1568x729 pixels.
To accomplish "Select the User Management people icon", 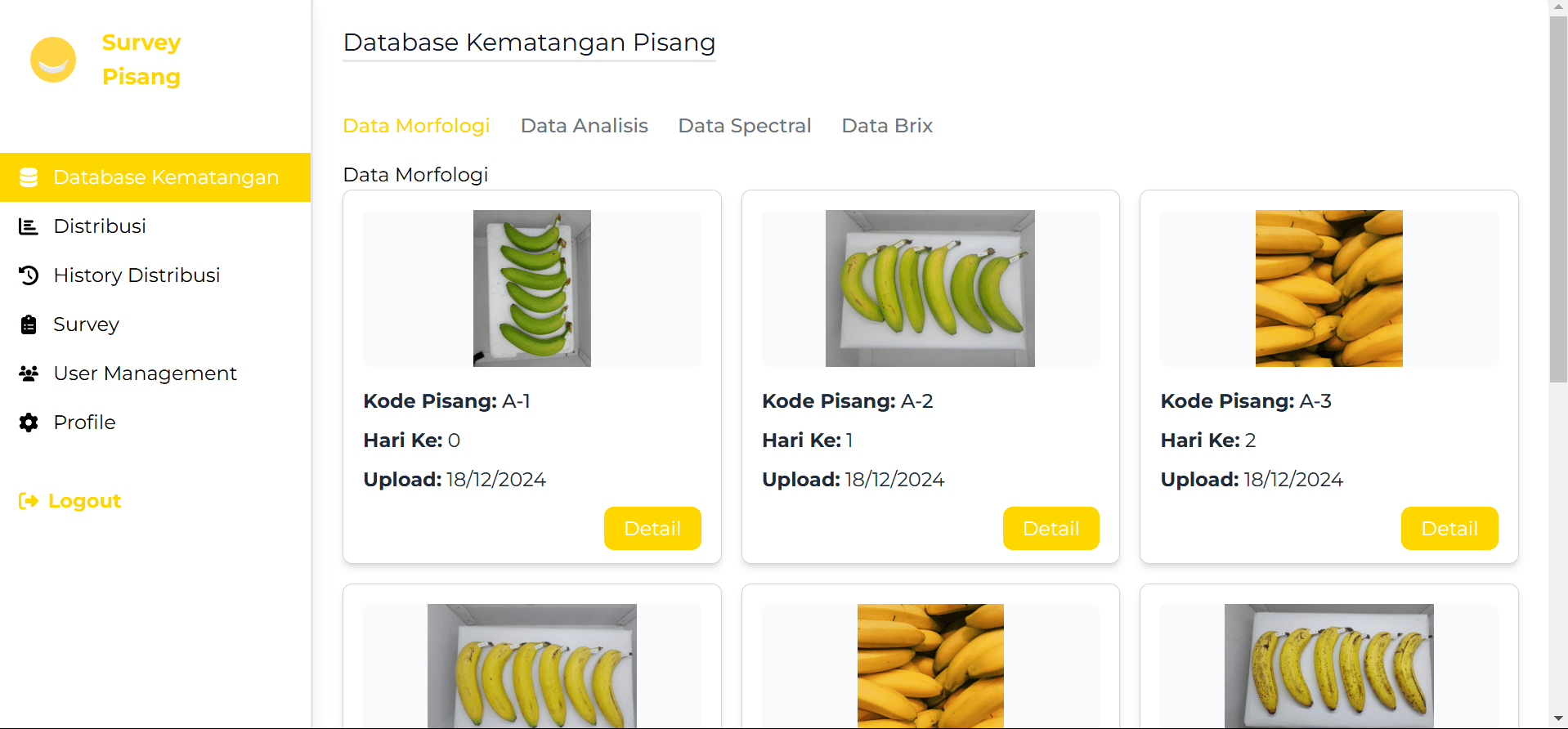I will tap(29, 373).
